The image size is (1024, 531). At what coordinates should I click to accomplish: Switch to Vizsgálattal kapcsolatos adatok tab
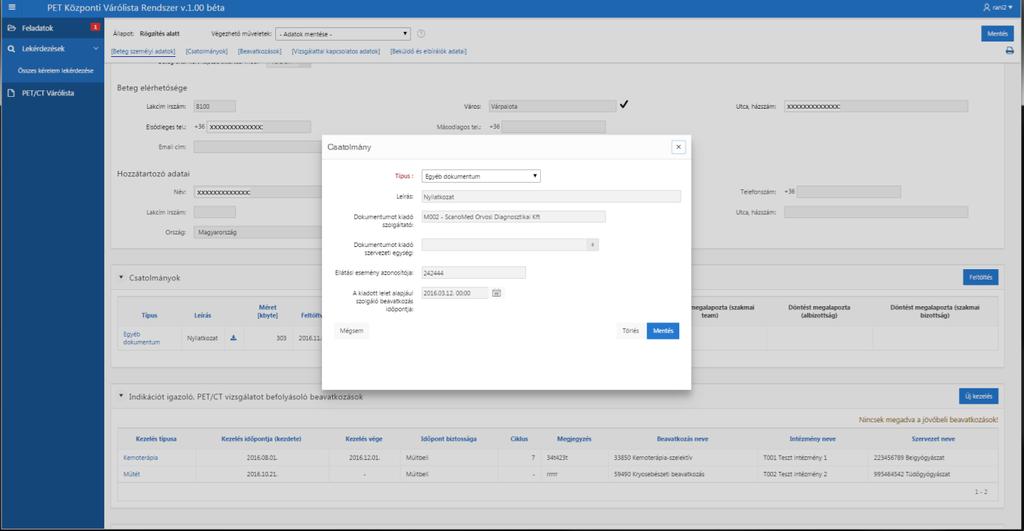[x=336, y=51]
